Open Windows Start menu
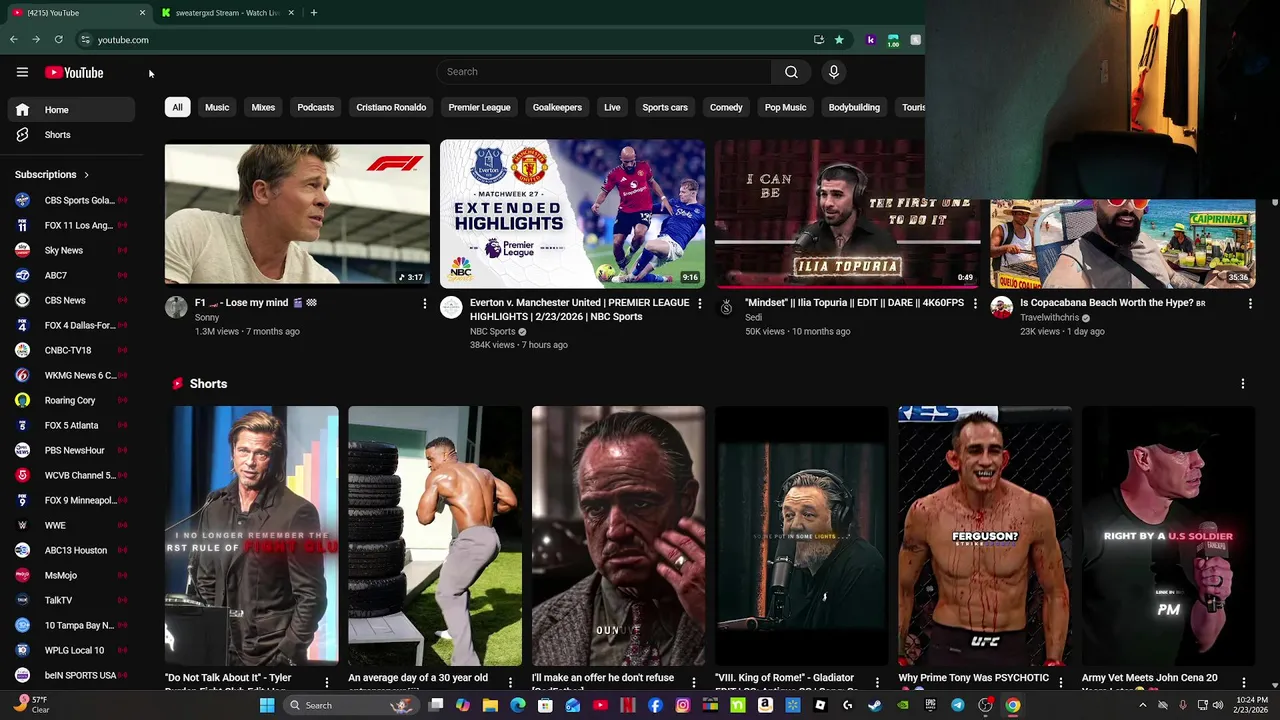Image resolution: width=1280 pixels, height=720 pixels. coord(267,705)
